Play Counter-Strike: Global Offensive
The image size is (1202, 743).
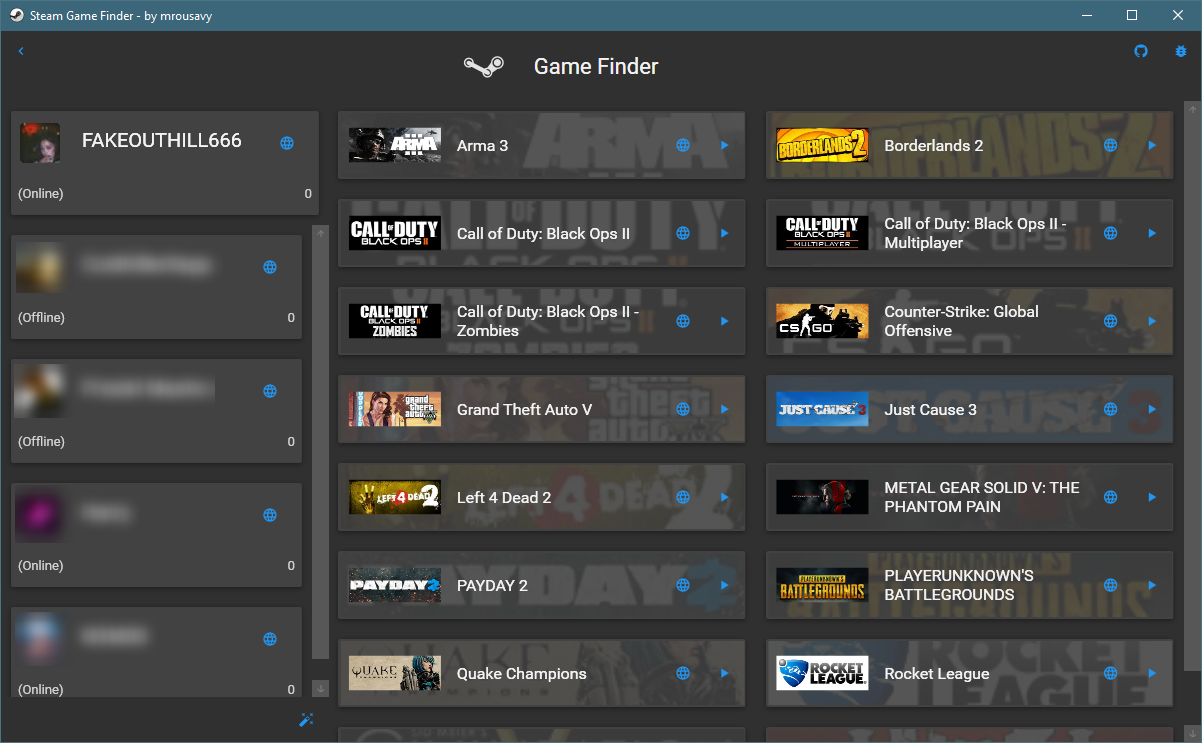tap(1152, 321)
